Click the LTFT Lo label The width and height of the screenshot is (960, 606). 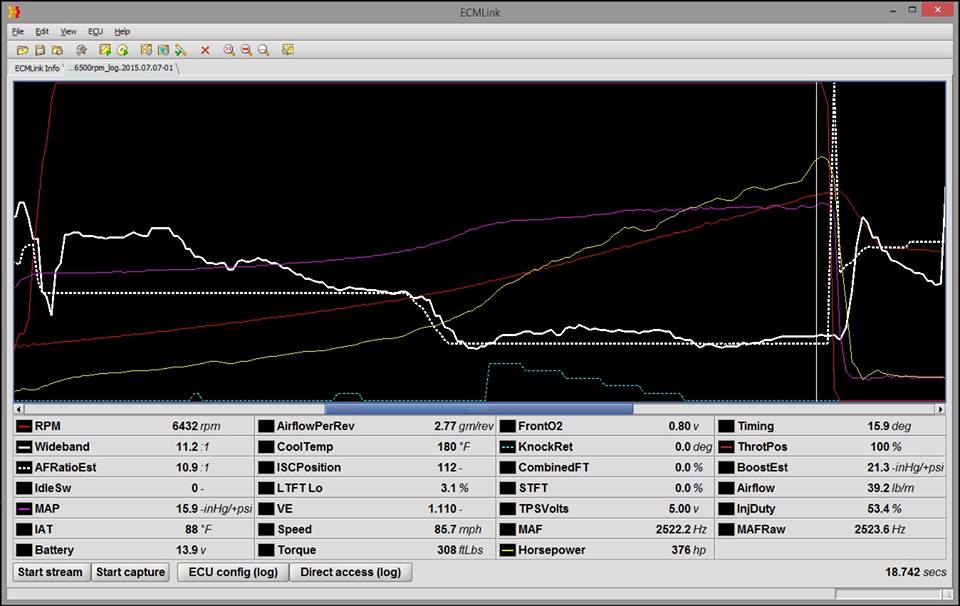(299, 488)
